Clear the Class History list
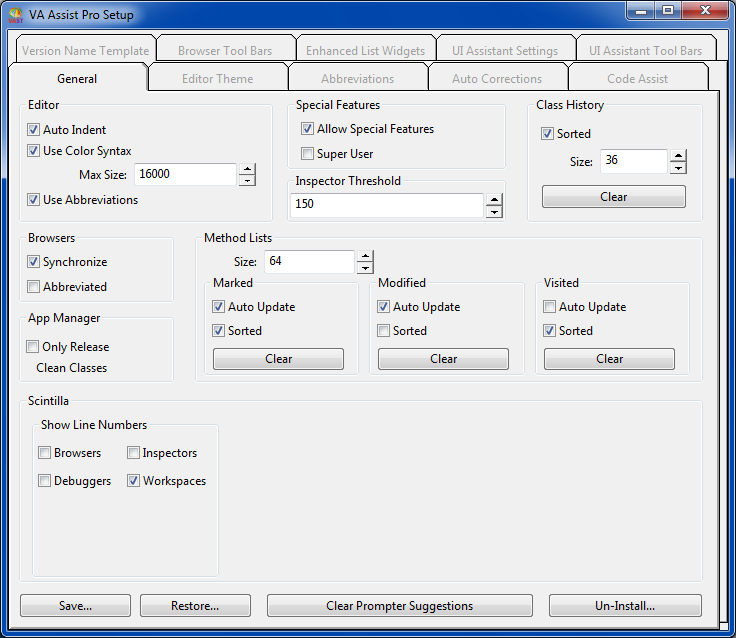Image resolution: width=736 pixels, height=638 pixels. point(613,197)
